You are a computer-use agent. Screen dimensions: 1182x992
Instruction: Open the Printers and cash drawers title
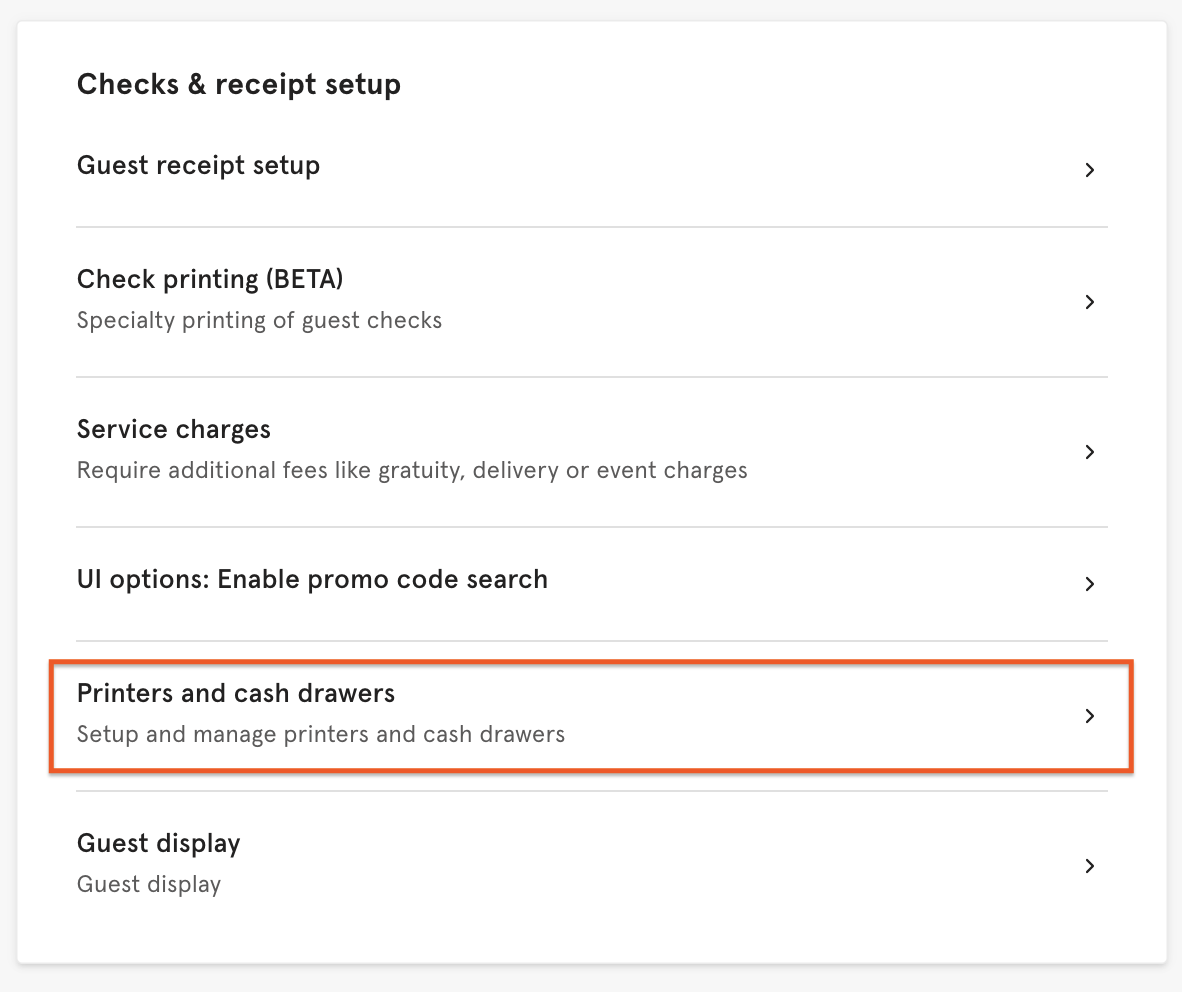(x=235, y=693)
